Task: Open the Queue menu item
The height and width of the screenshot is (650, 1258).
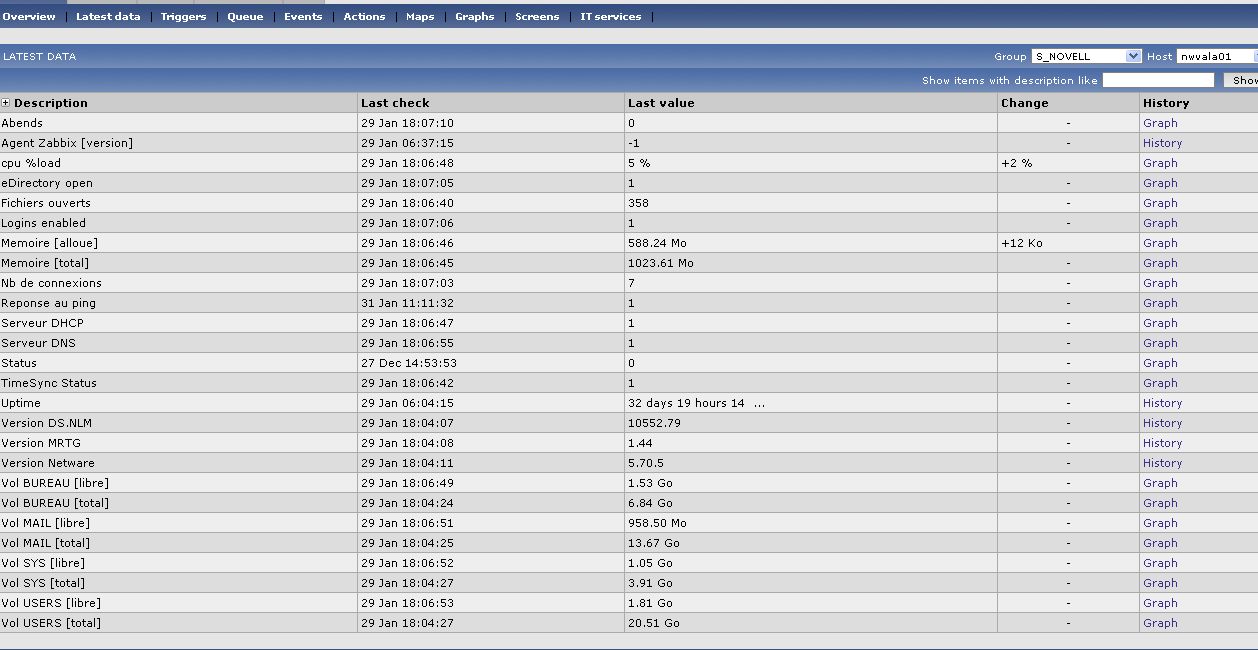Action: click(x=245, y=16)
